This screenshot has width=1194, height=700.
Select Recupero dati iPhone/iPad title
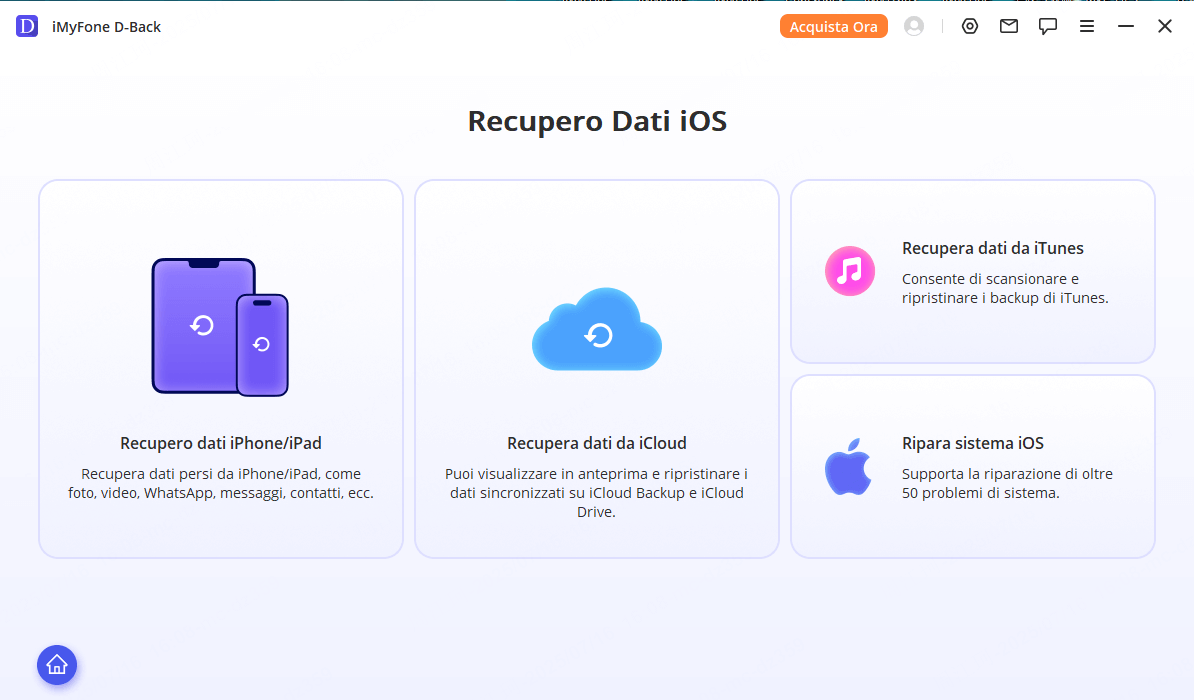click(x=221, y=443)
